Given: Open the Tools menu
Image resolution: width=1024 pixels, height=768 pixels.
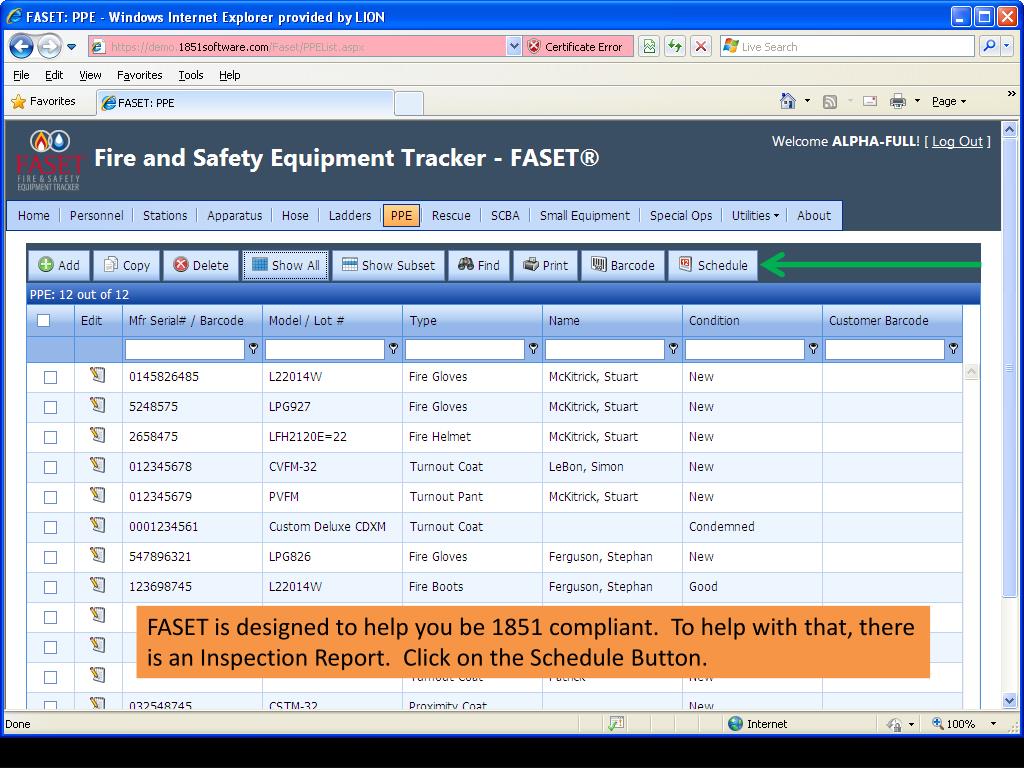Looking at the screenshot, I should pyautogui.click(x=191, y=75).
